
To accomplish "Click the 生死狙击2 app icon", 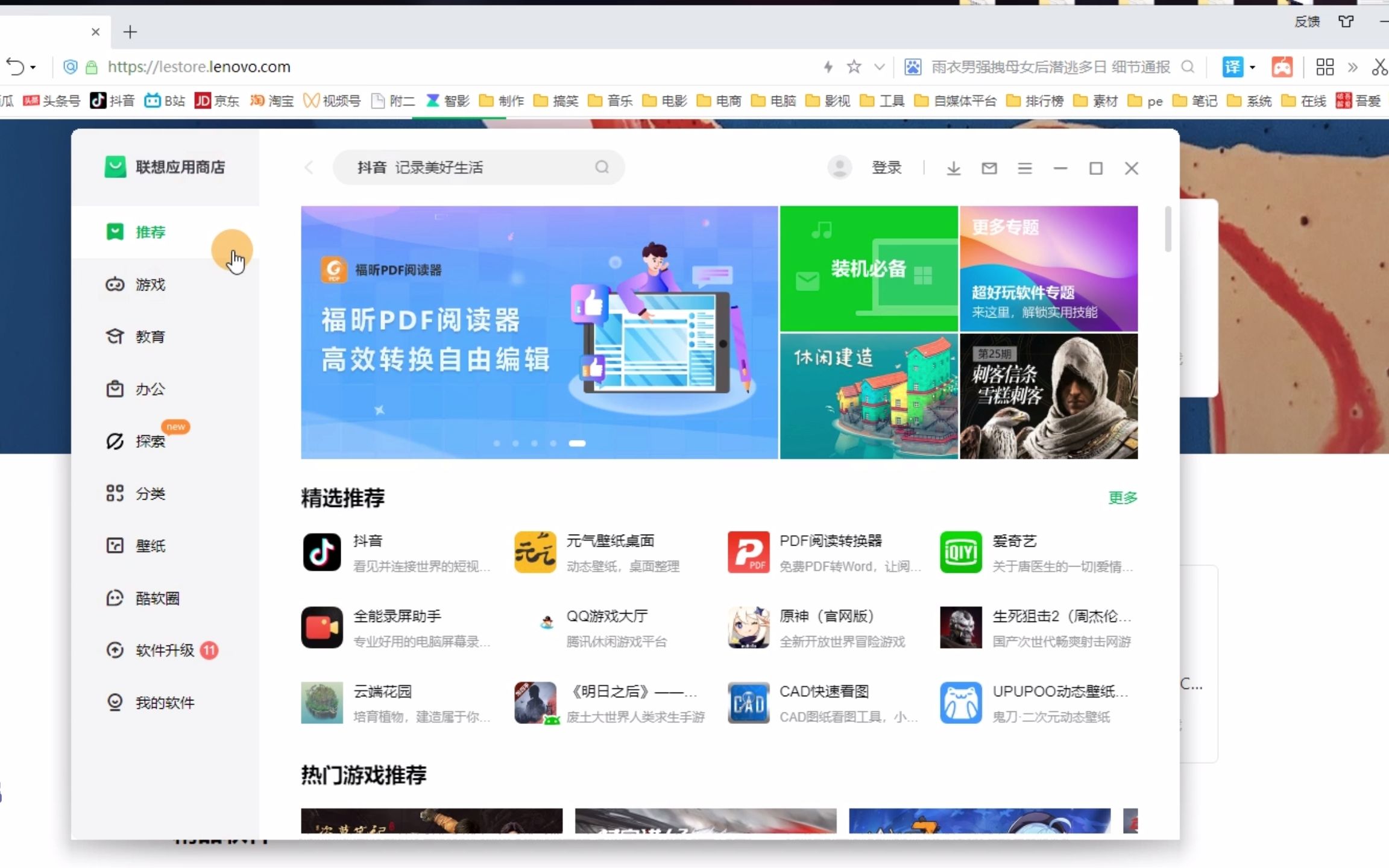I will [x=961, y=627].
